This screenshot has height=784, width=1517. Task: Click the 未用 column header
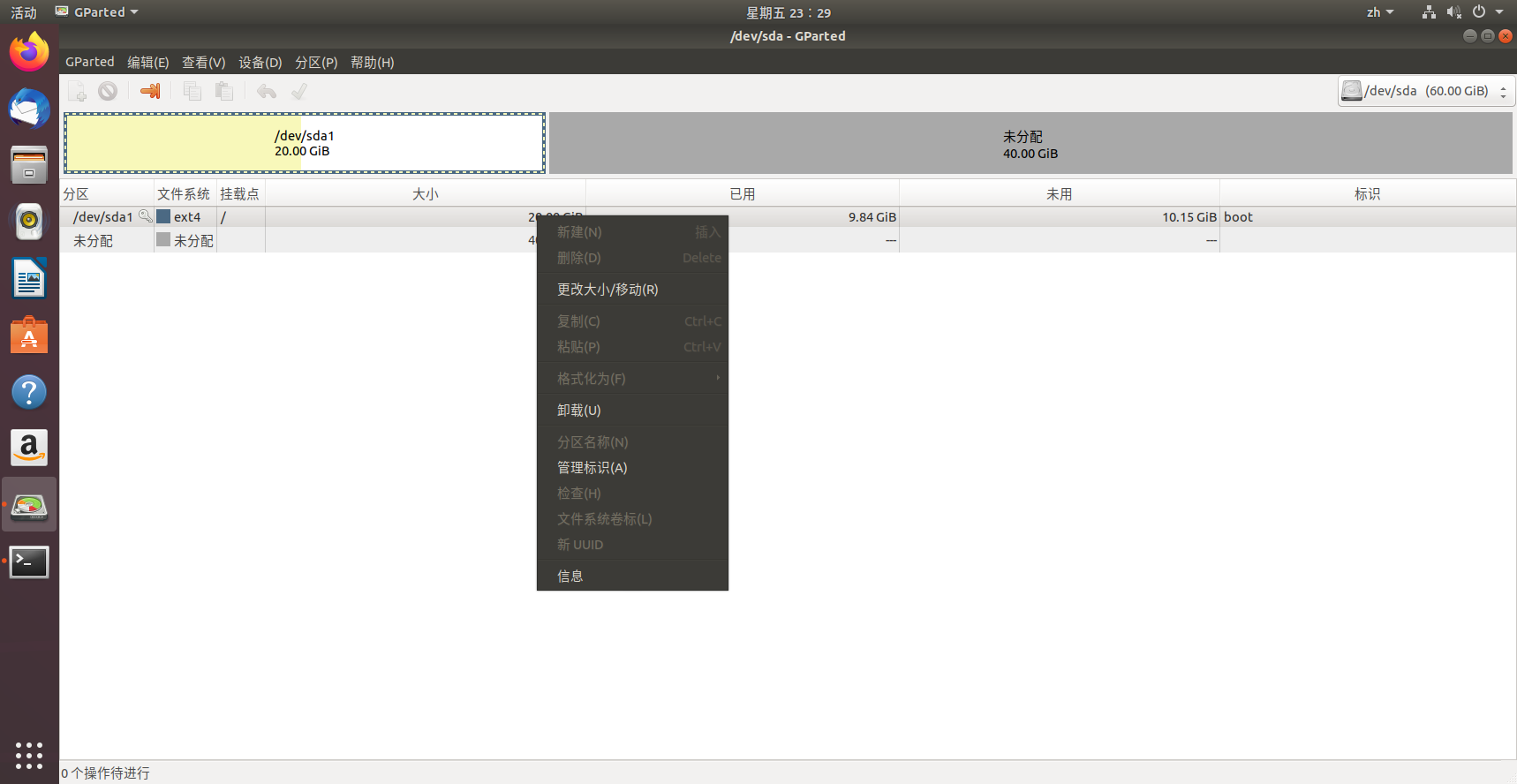[x=1059, y=193]
